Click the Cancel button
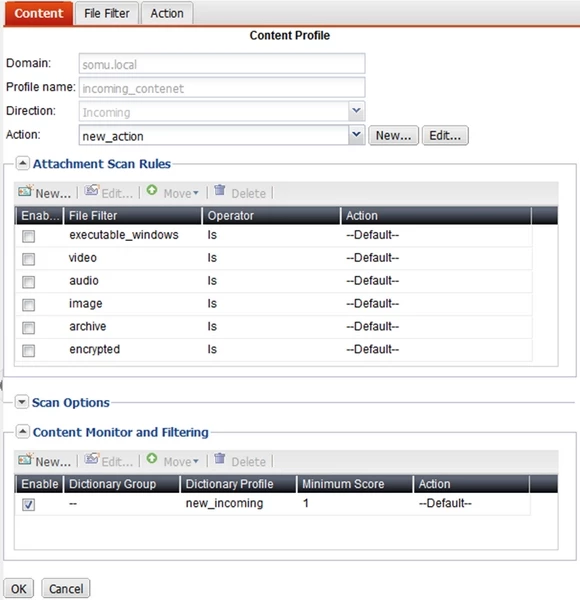This screenshot has height=600, width=580. pyautogui.click(x=66, y=589)
